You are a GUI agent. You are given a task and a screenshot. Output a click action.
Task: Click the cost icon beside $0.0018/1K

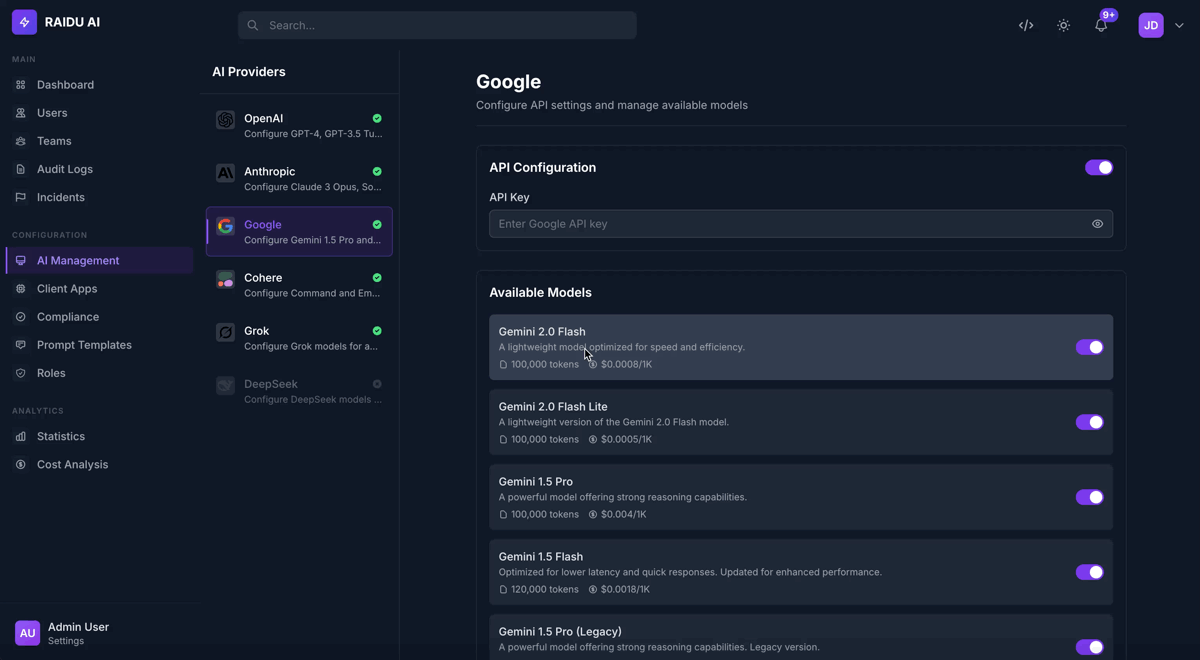point(593,590)
